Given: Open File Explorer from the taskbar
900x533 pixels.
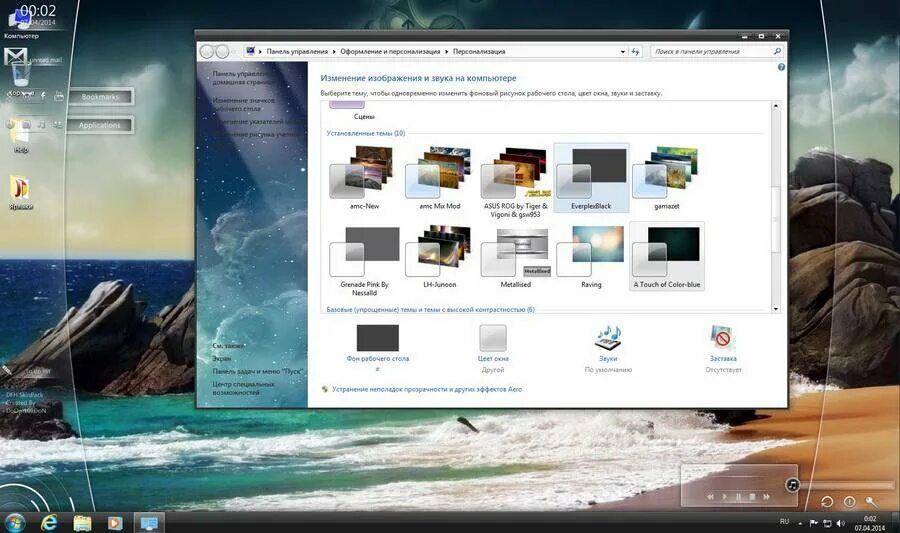Looking at the screenshot, I should [x=82, y=523].
